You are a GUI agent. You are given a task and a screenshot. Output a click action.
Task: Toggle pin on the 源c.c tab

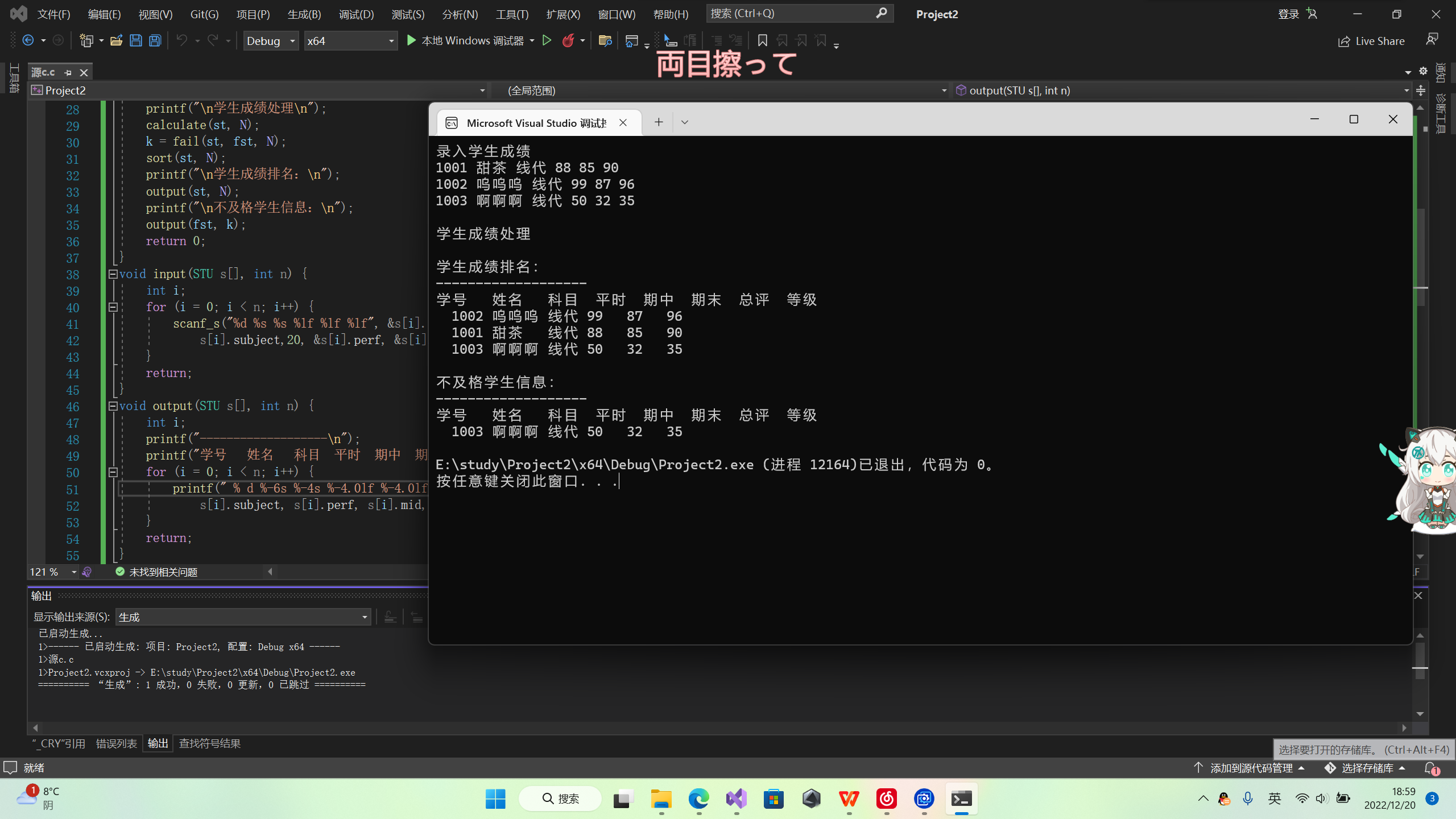(68, 72)
